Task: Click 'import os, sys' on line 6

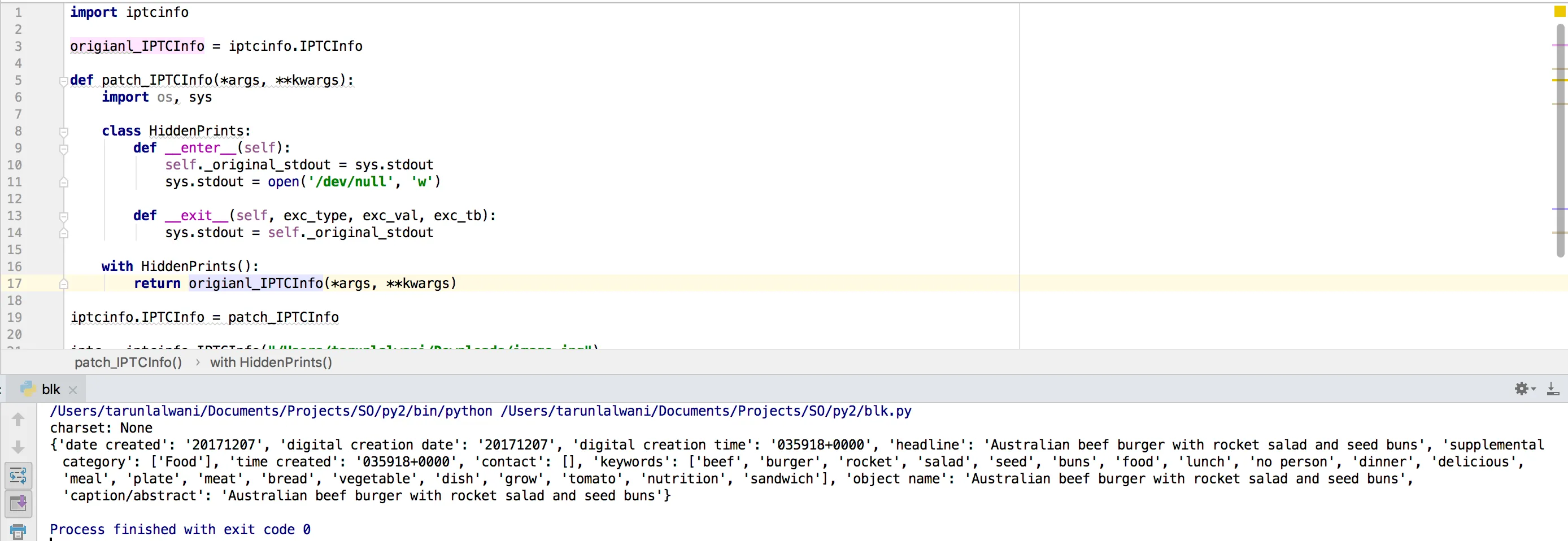Action: (x=157, y=97)
